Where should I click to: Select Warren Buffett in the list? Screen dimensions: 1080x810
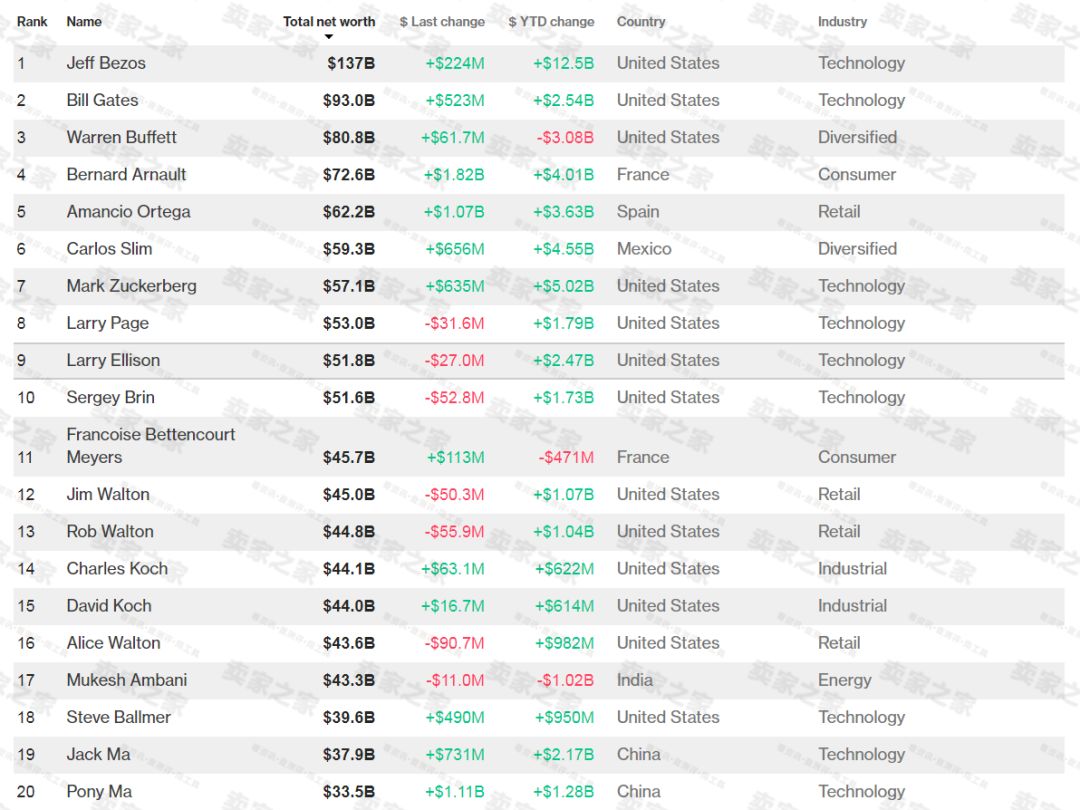click(x=121, y=137)
